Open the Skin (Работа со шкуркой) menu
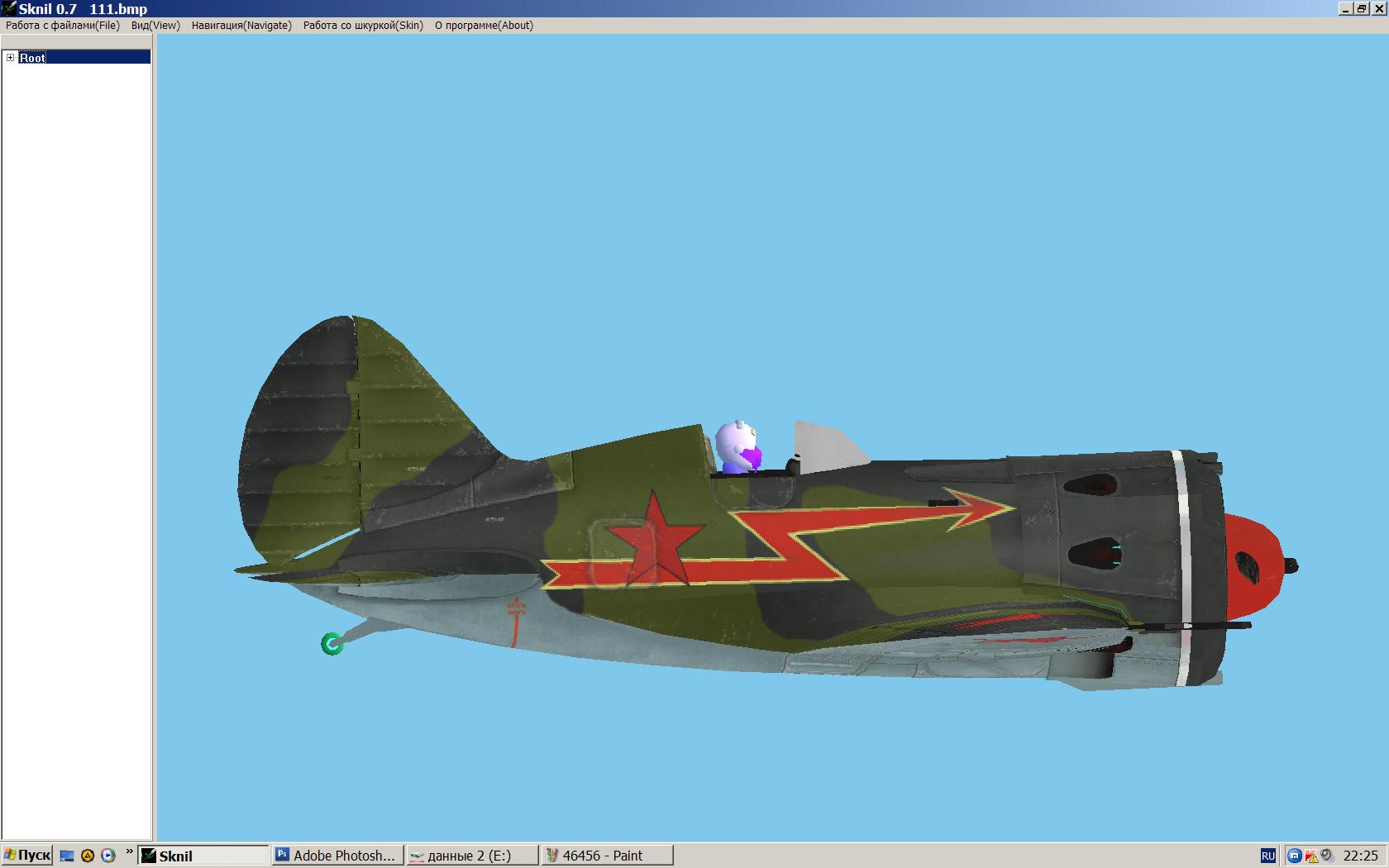1389x868 pixels. point(363,26)
